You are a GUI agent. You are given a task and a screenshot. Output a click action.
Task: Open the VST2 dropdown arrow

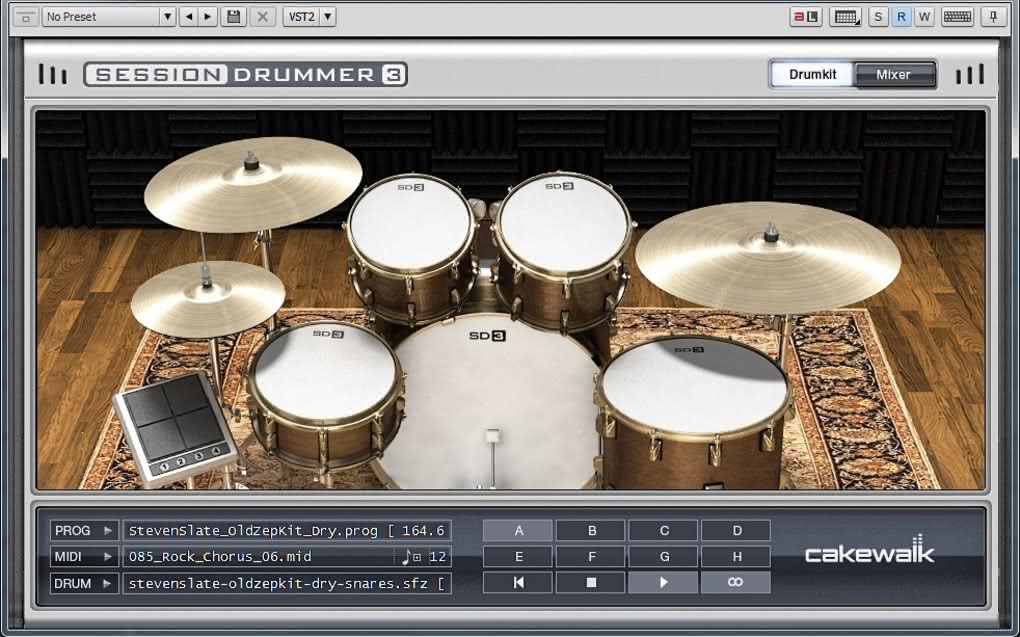[x=328, y=17]
